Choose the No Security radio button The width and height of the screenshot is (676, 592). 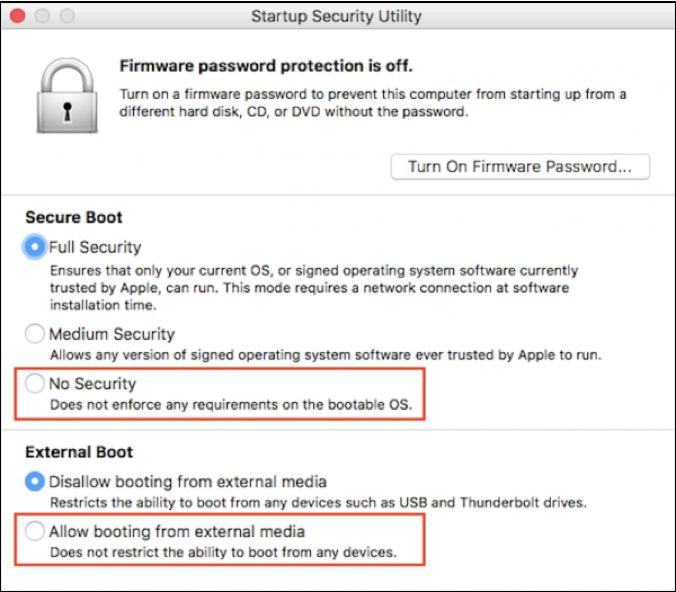pos(34,383)
